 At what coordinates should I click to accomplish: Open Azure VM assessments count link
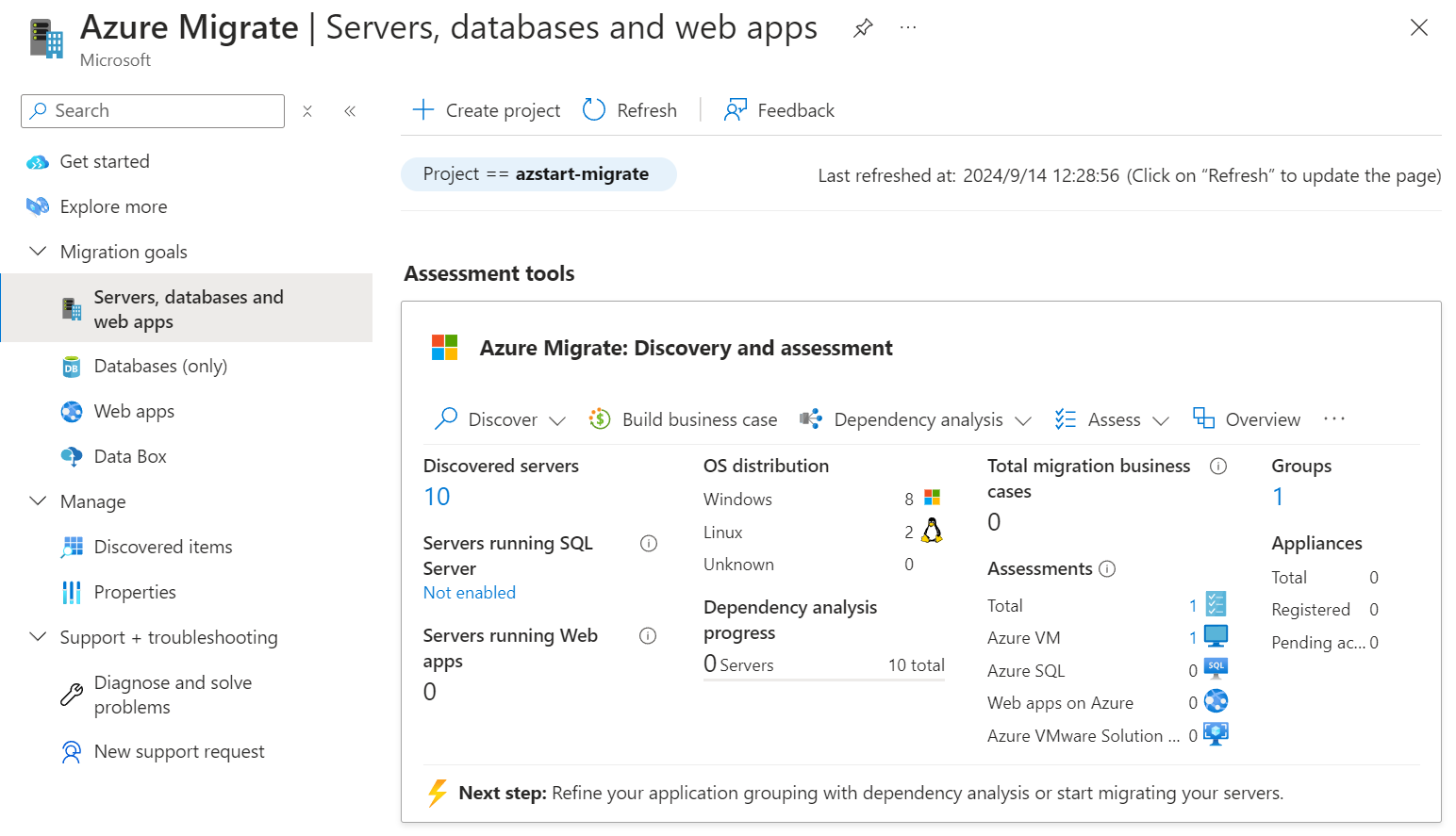pos(1193,638)
